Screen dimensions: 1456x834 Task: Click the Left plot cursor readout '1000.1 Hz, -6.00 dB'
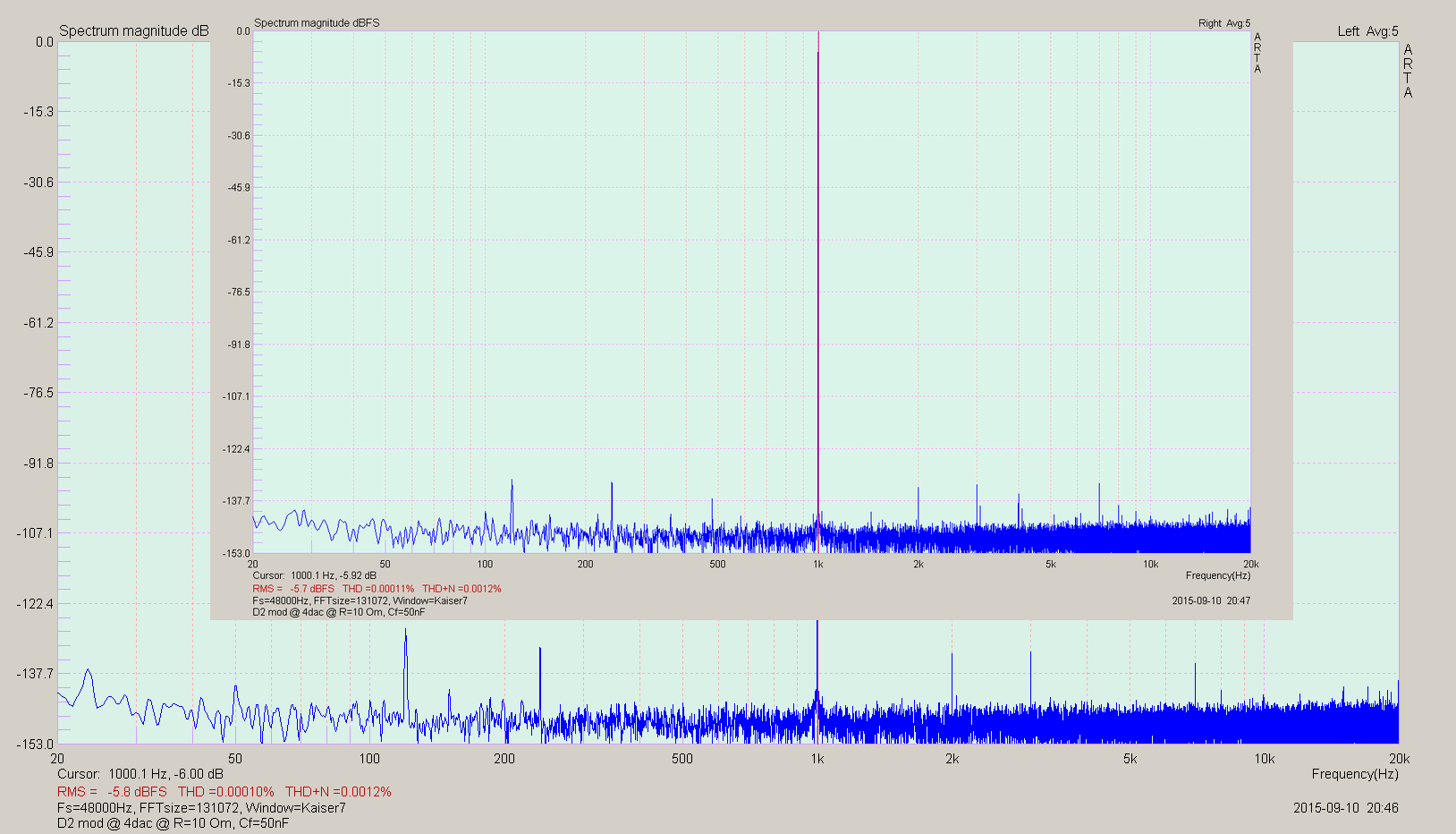(166, 774)
